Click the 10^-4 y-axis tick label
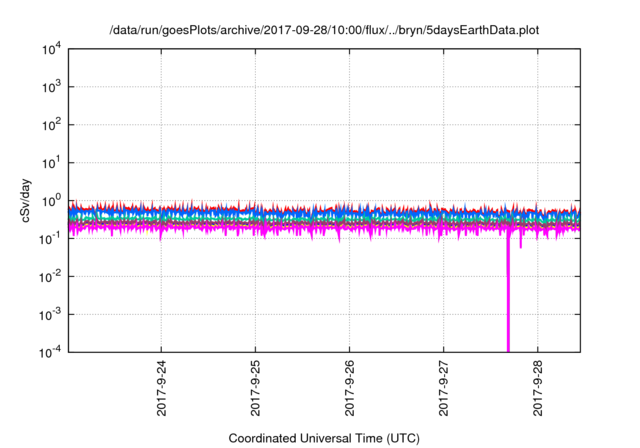The height and width of the screenshot is (448, 640). pyautogui.click(x=50, y=352)
